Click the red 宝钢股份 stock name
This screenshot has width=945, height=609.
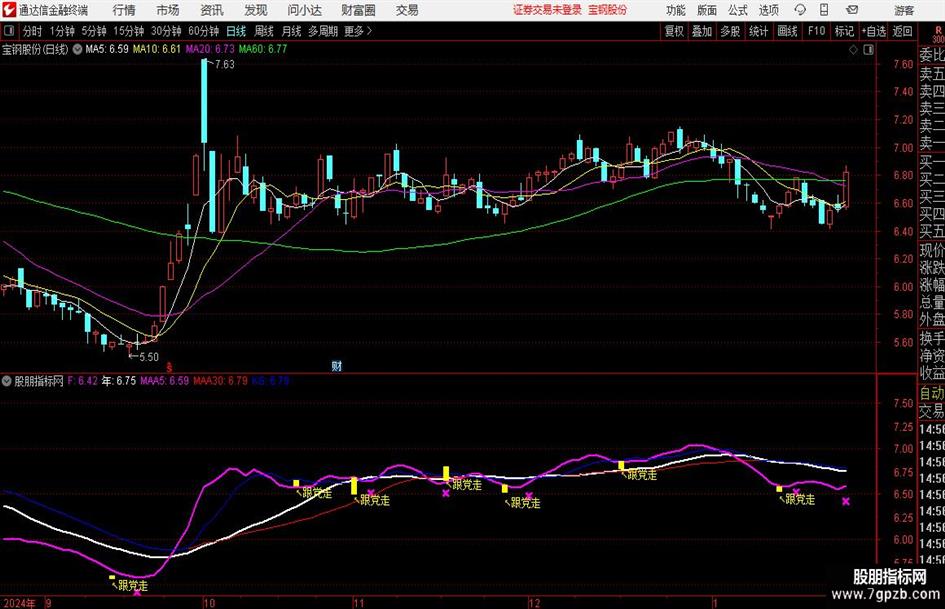[608, 10]
